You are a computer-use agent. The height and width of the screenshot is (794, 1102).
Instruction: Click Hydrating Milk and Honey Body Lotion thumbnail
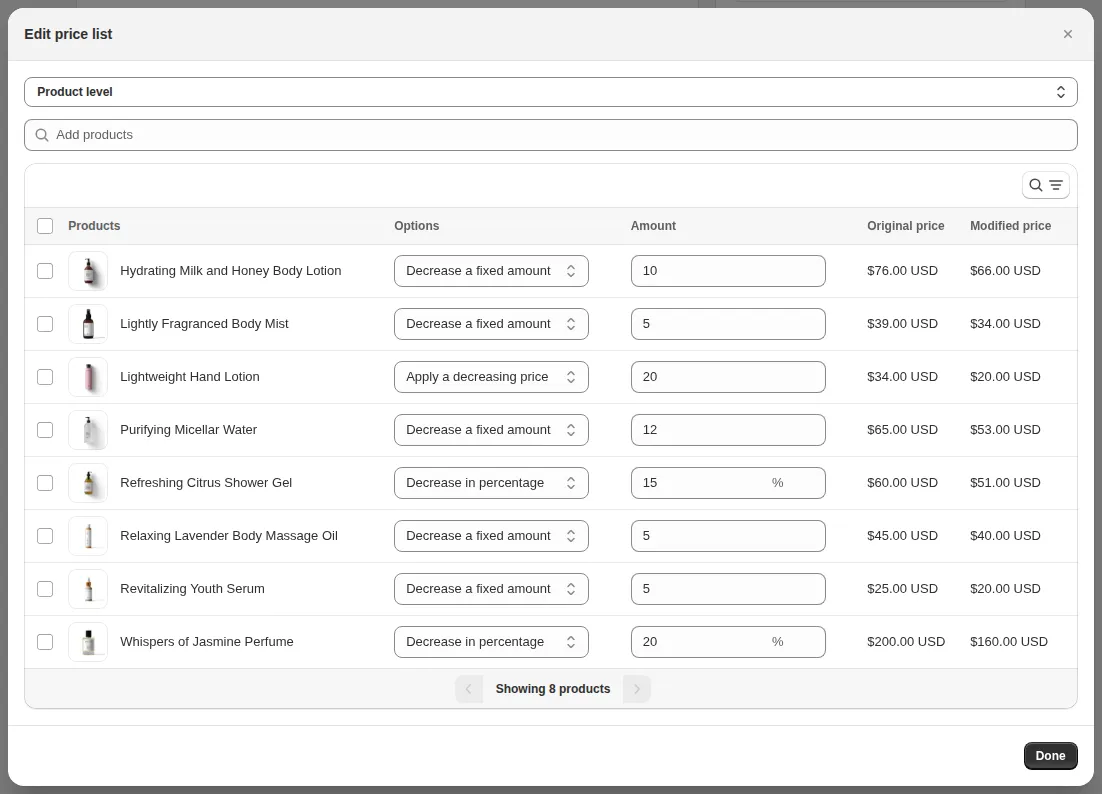click(88, 271)
